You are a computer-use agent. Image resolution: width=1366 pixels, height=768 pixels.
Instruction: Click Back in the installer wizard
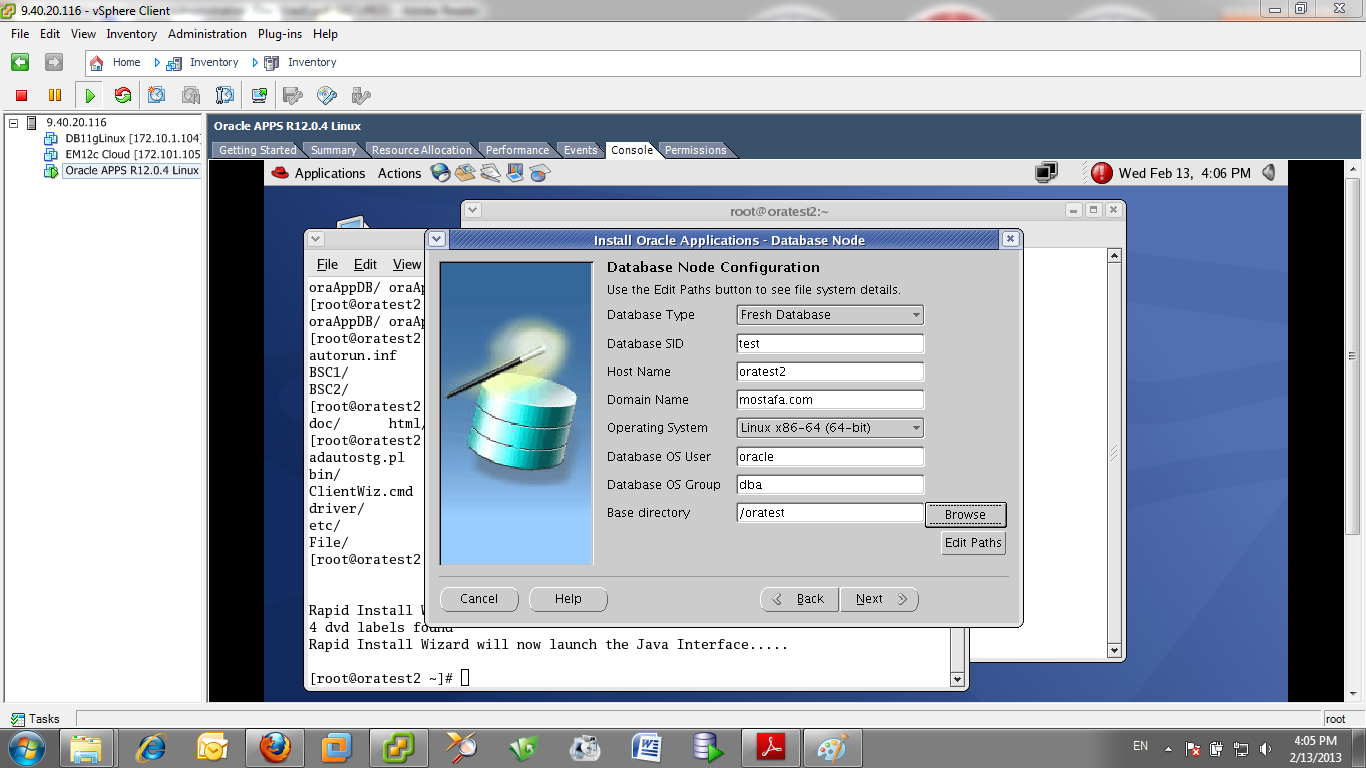coord(800,599)
